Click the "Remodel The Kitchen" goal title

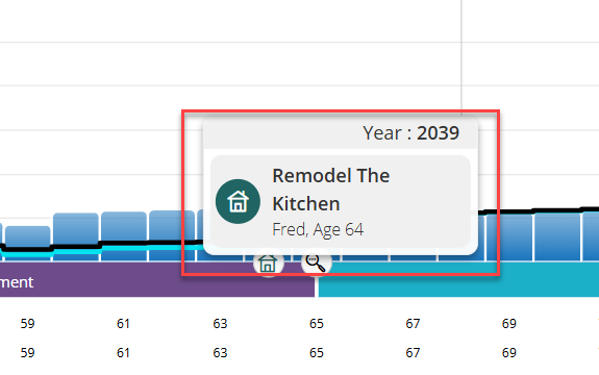click(x=331, y=189)
